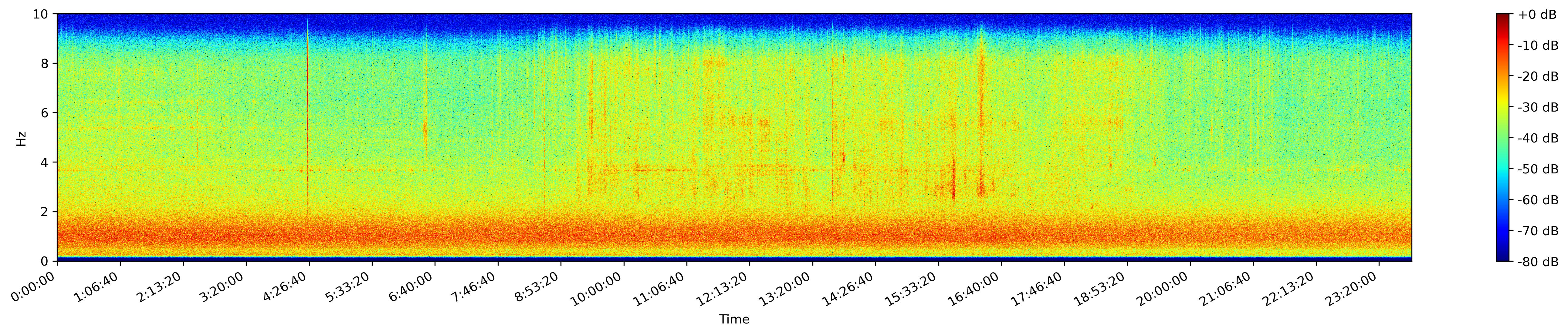Image resolution: width=1568 pixels, height=335 pixels.
Task: Click the strong vertical spike near 4:26:40
Action: pos(307,122)
